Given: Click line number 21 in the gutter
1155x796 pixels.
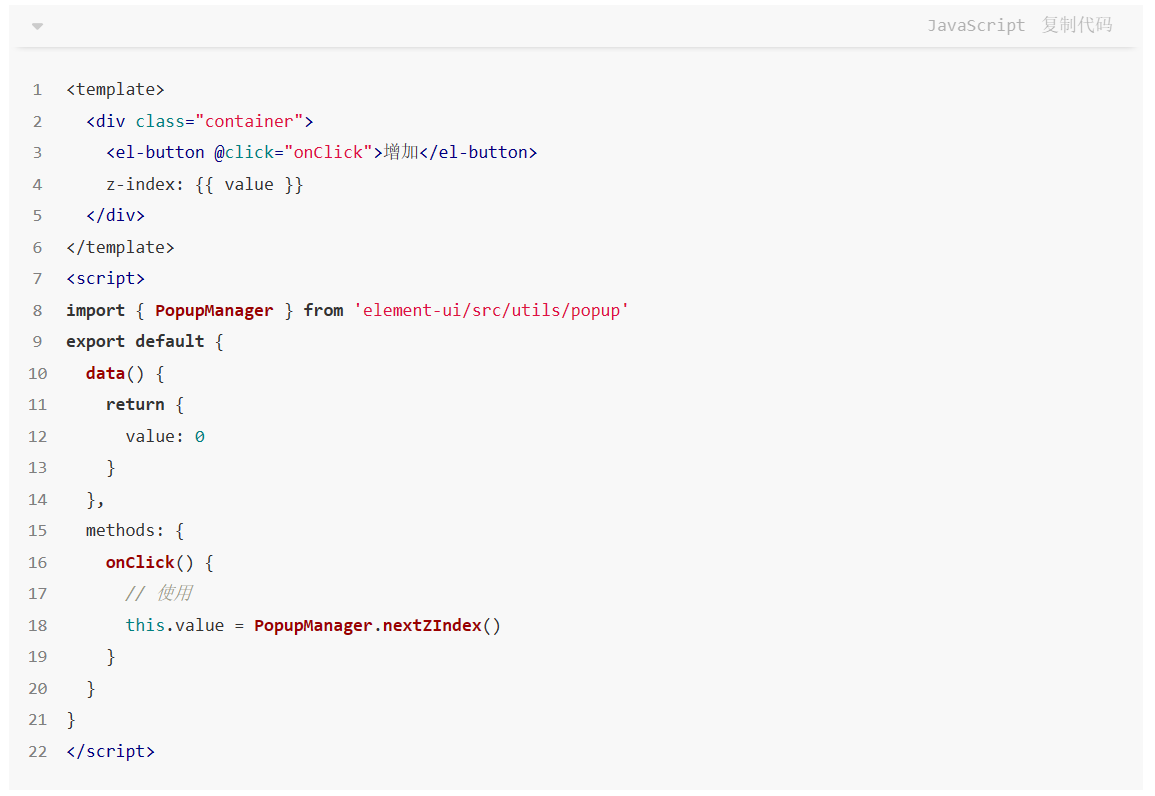Looking at the screenshot, I should click(x=38, y=720).
